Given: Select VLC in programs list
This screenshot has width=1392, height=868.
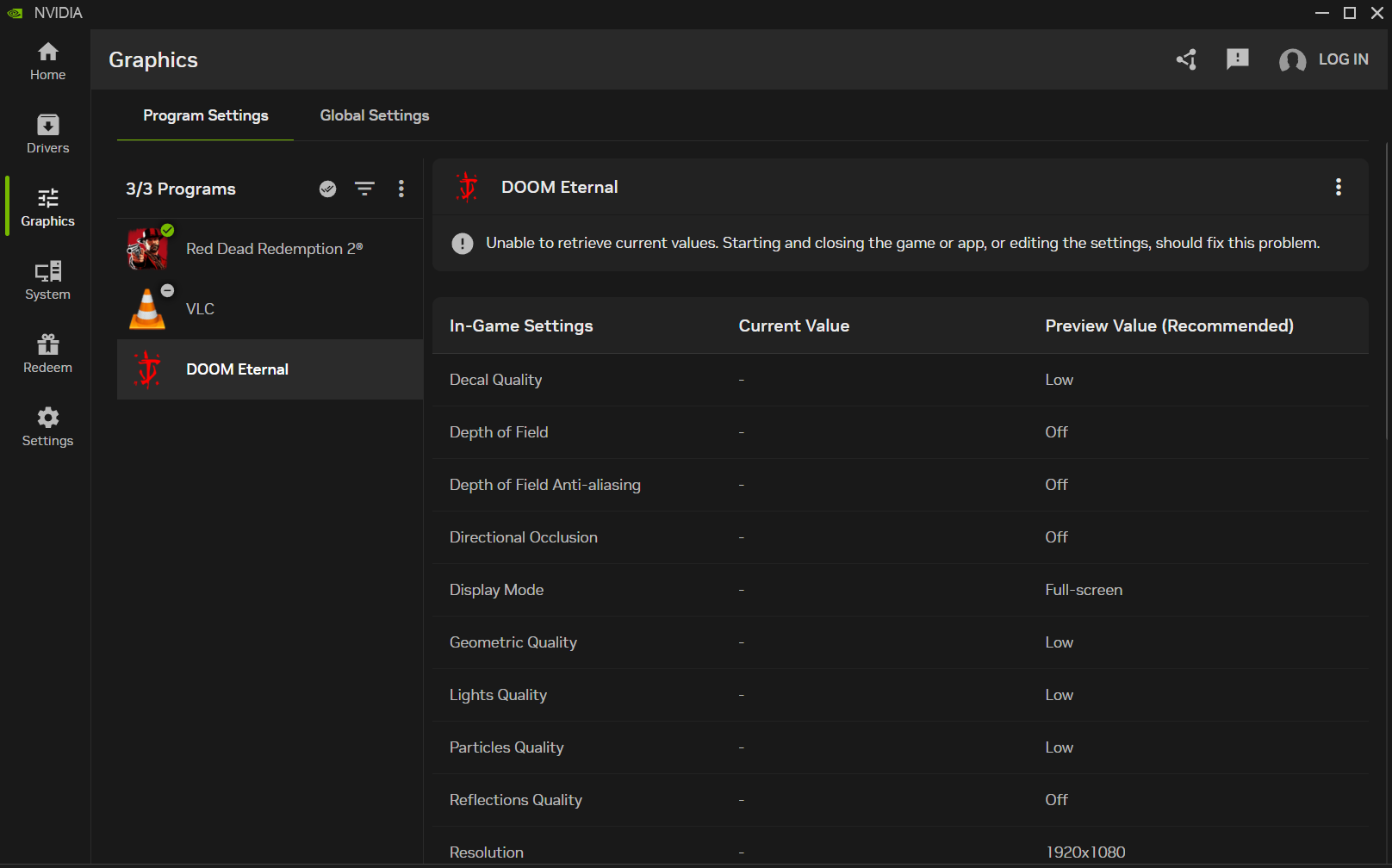Looking at the screenshot, I should pos(270,309).
